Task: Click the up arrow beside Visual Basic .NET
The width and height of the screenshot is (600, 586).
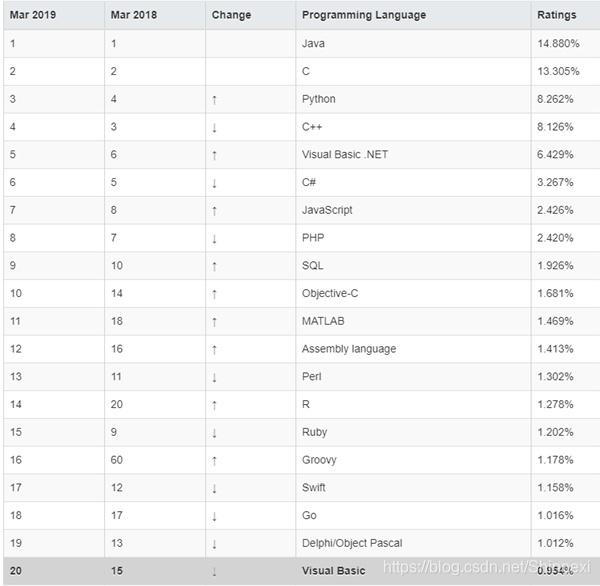Action: [x=214, y=155]
